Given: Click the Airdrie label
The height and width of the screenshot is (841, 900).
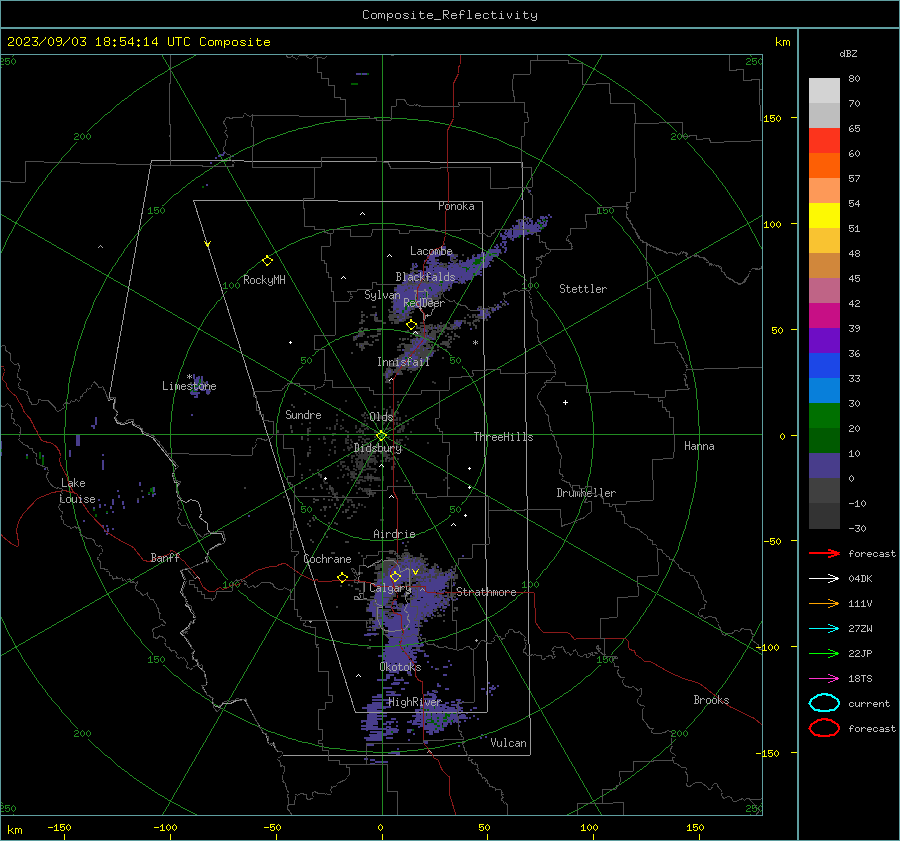Looking at the screenshot, I should tap(394, 534).
